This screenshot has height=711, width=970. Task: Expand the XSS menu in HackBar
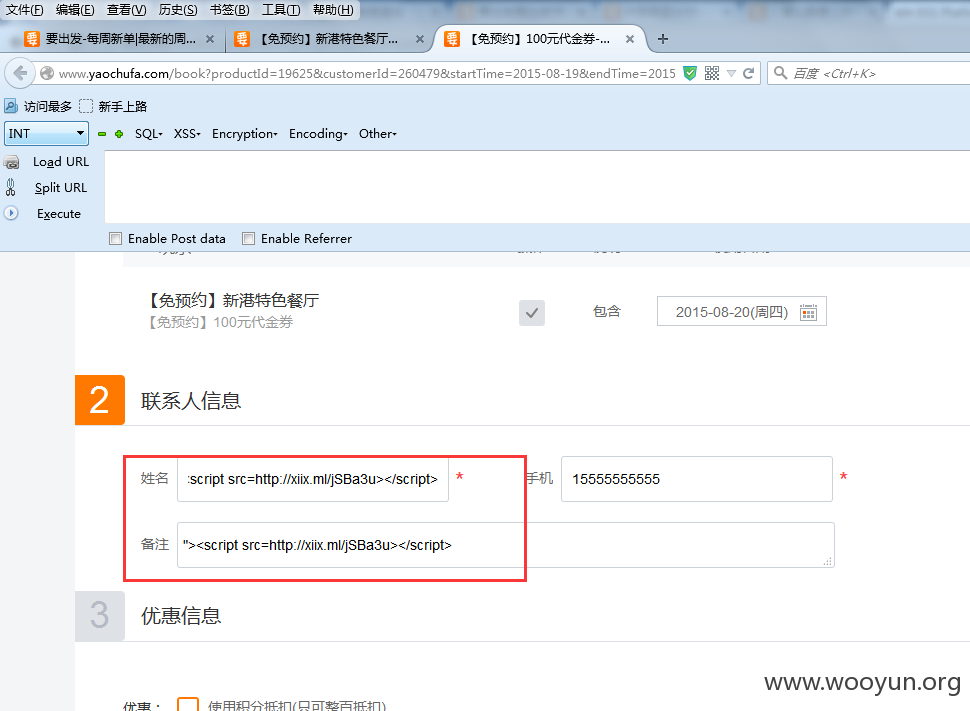coord(187,134)
